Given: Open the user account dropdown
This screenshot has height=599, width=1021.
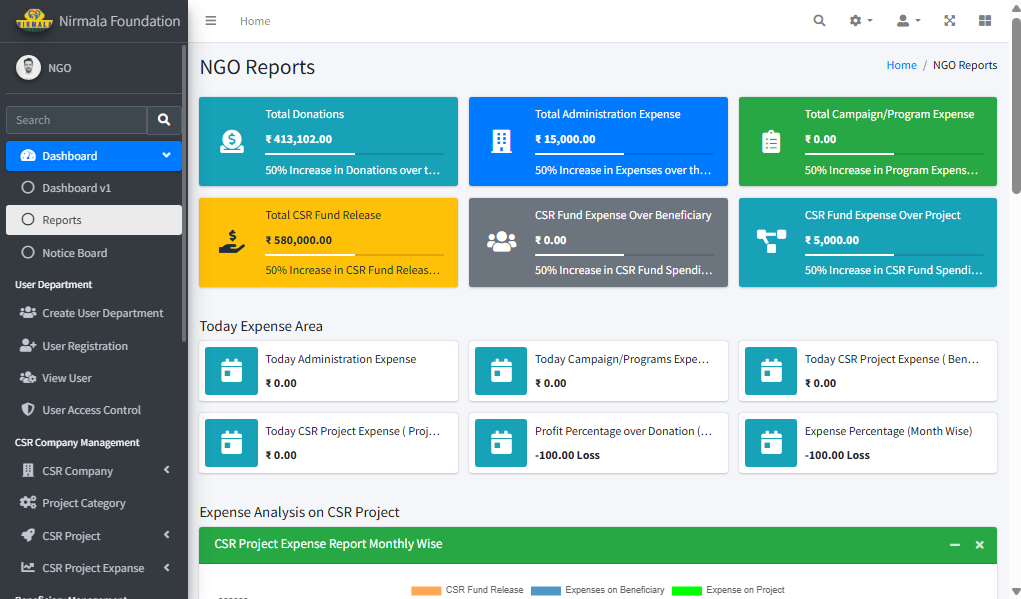Looking at the screenshot, I should 908,21.
